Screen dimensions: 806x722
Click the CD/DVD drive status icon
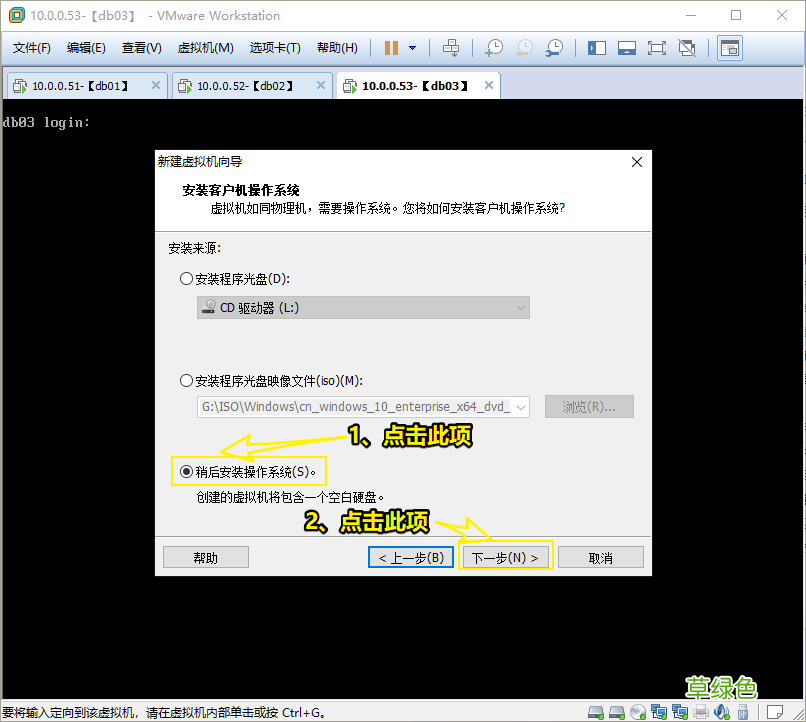[x=638, y=712]
